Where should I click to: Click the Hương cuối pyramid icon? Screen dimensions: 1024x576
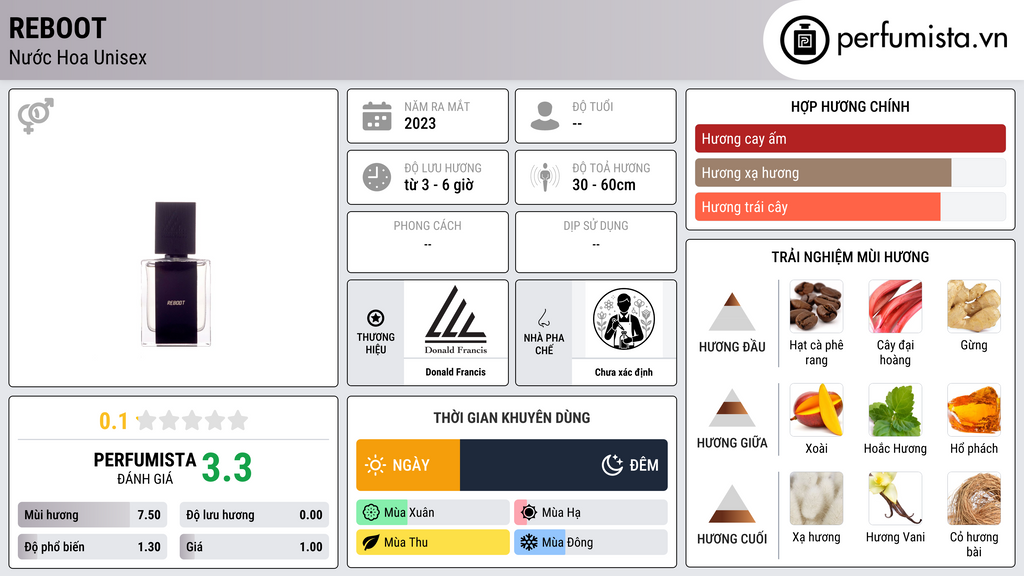[x=732, y=504]
